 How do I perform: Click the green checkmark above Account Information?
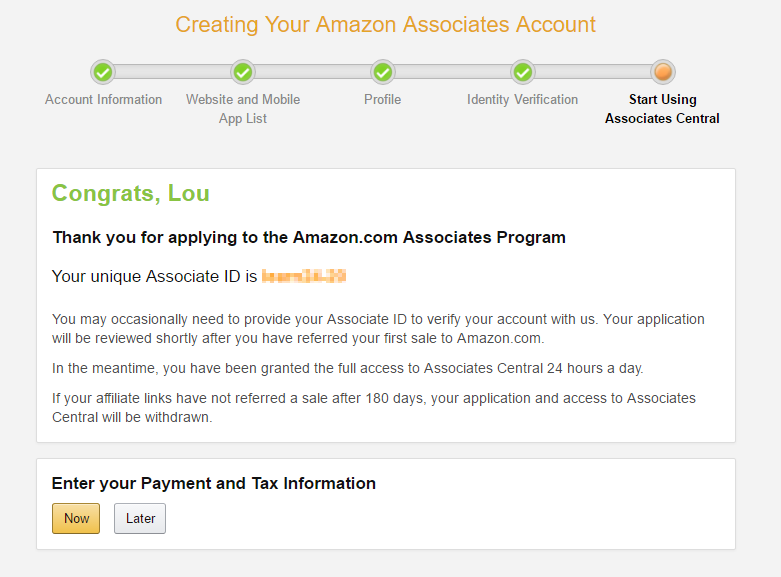pos(103,73)
